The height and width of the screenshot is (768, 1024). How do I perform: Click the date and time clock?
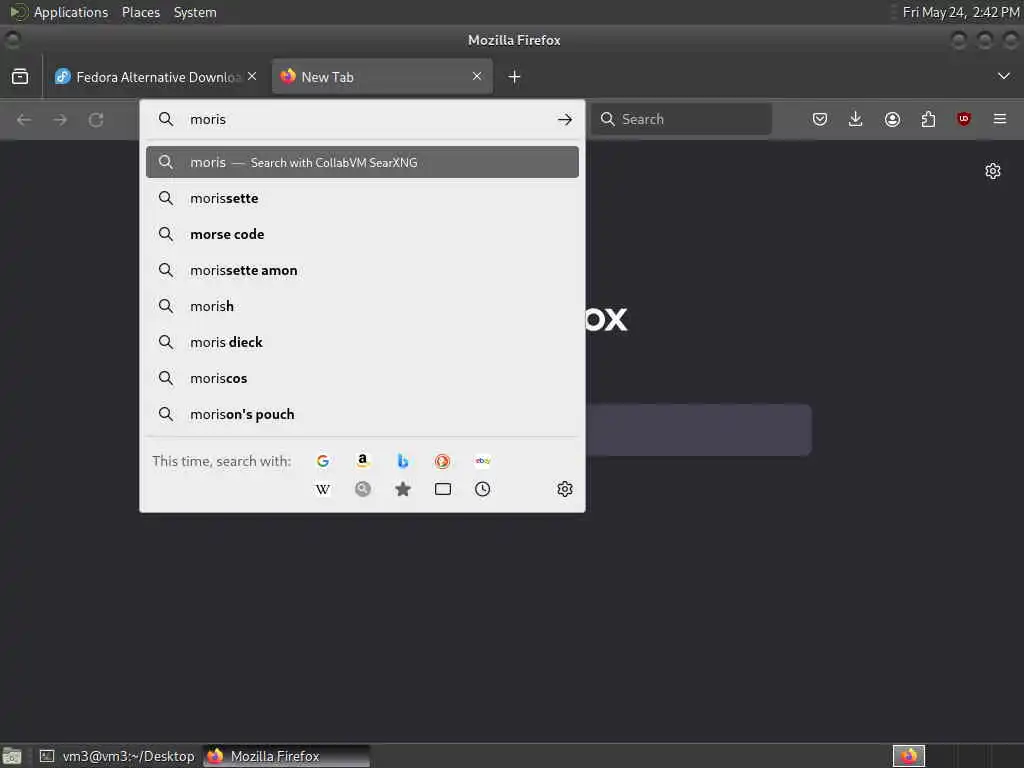click(961, 12)
